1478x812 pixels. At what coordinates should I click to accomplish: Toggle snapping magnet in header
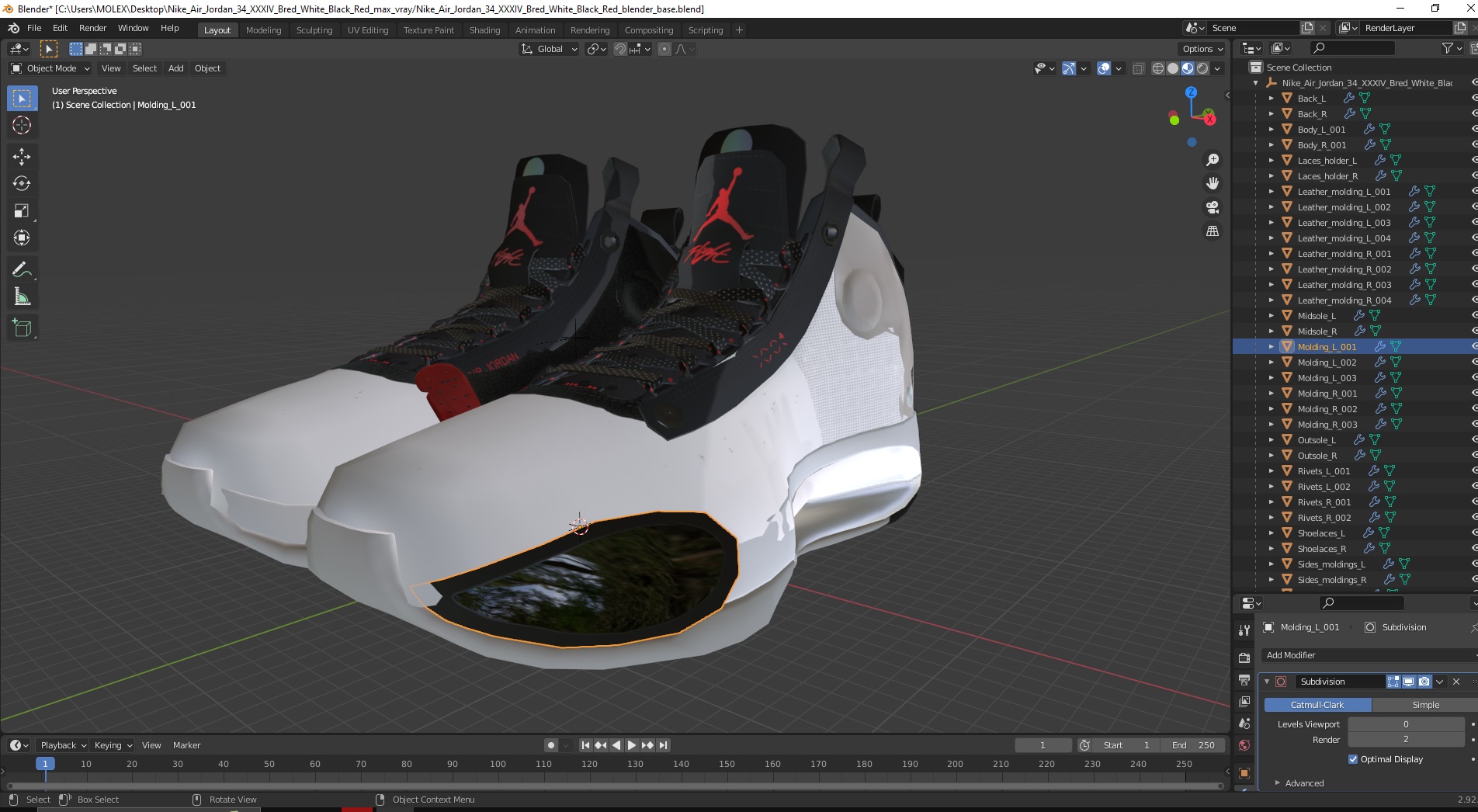[620, 49]
